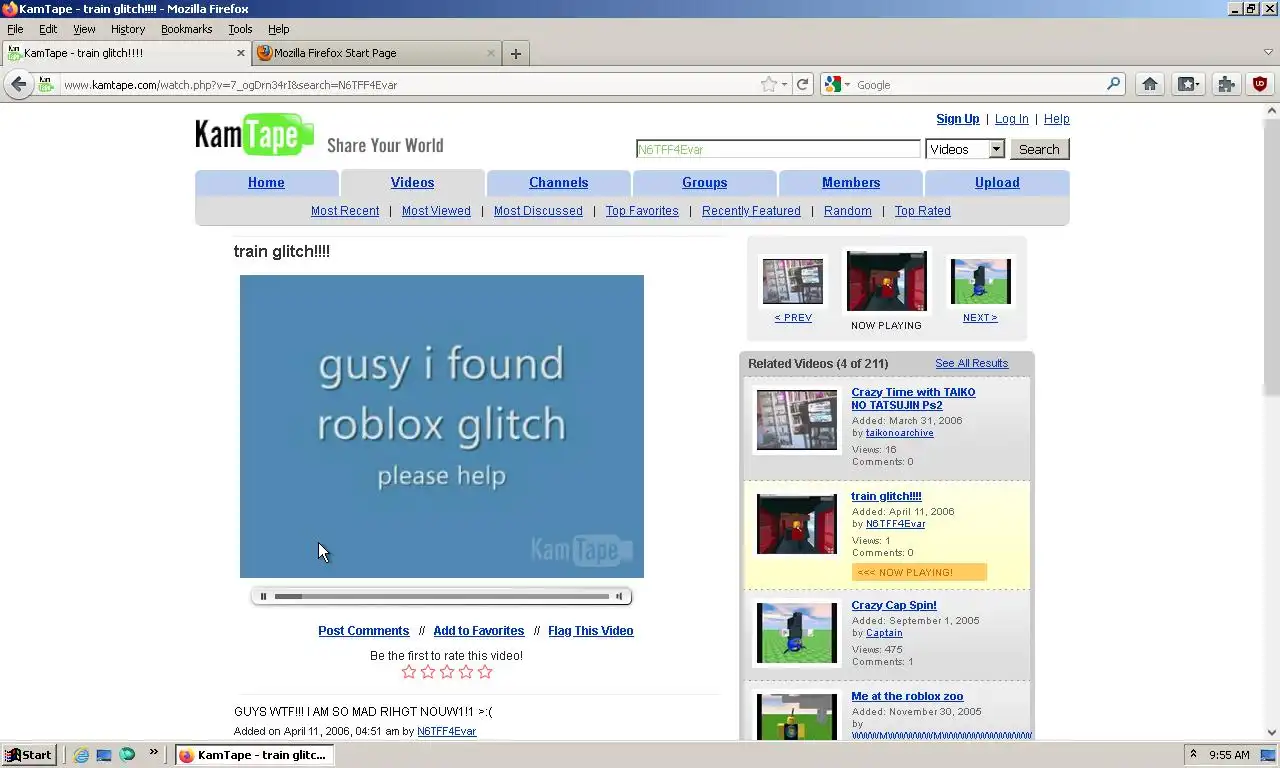Open the Upload navigation tab
1280x768 pixels.
coord(997,183)
